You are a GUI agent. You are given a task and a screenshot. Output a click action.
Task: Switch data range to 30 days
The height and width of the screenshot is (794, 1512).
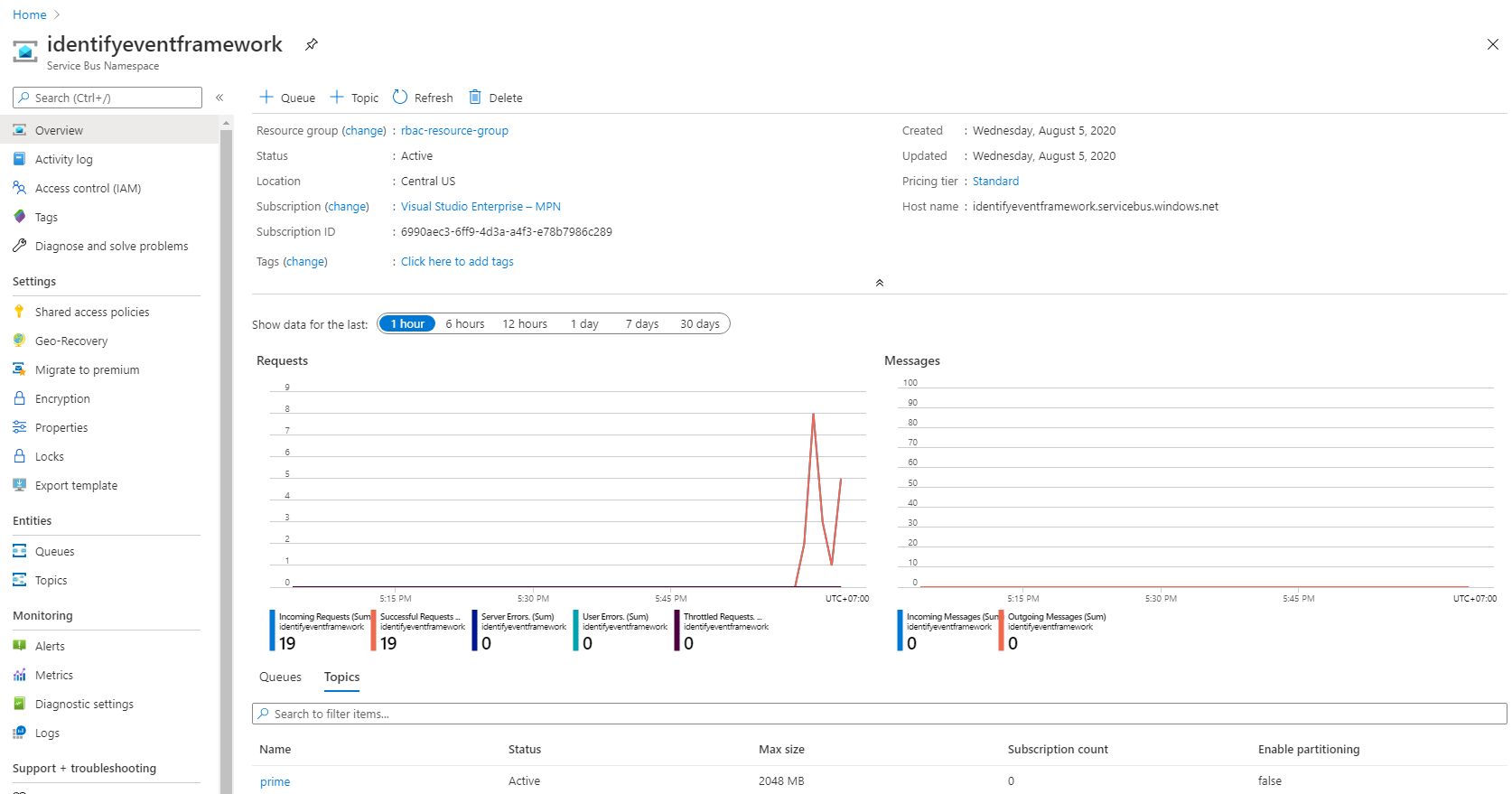tap(699, 324)
